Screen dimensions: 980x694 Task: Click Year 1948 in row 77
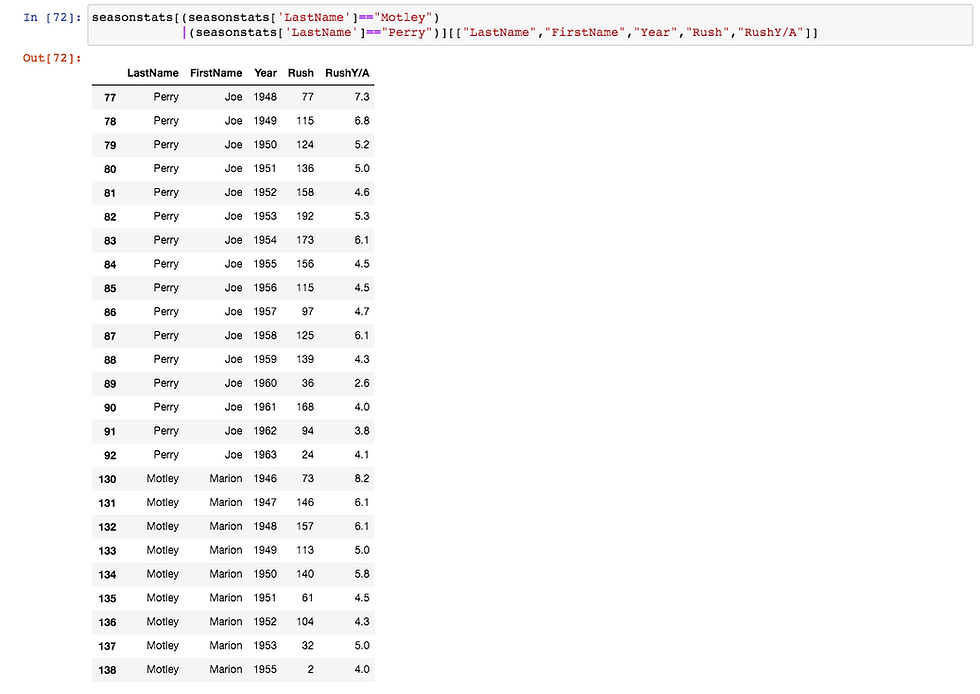click(x=265, y=97)
